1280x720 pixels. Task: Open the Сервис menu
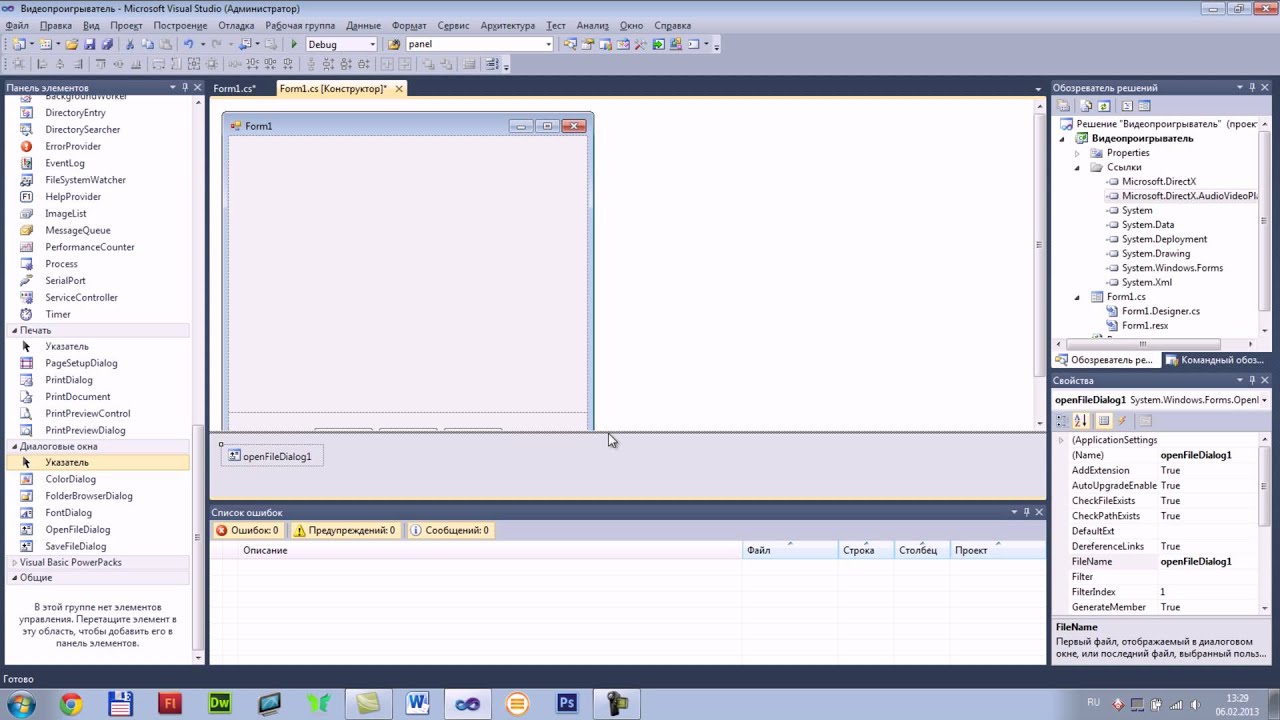[453, 25]
